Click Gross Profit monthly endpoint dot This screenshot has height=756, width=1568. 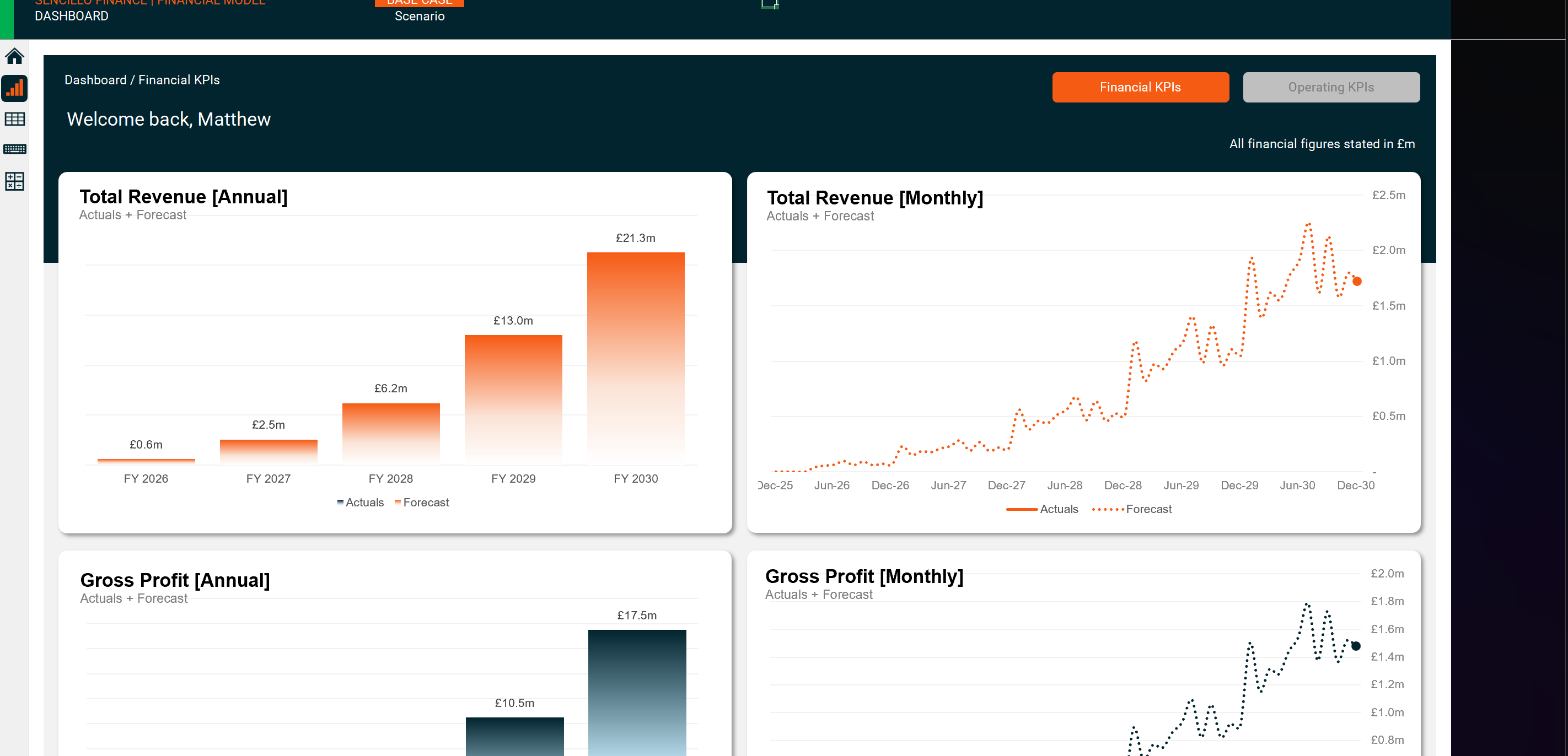(1356, 646)
